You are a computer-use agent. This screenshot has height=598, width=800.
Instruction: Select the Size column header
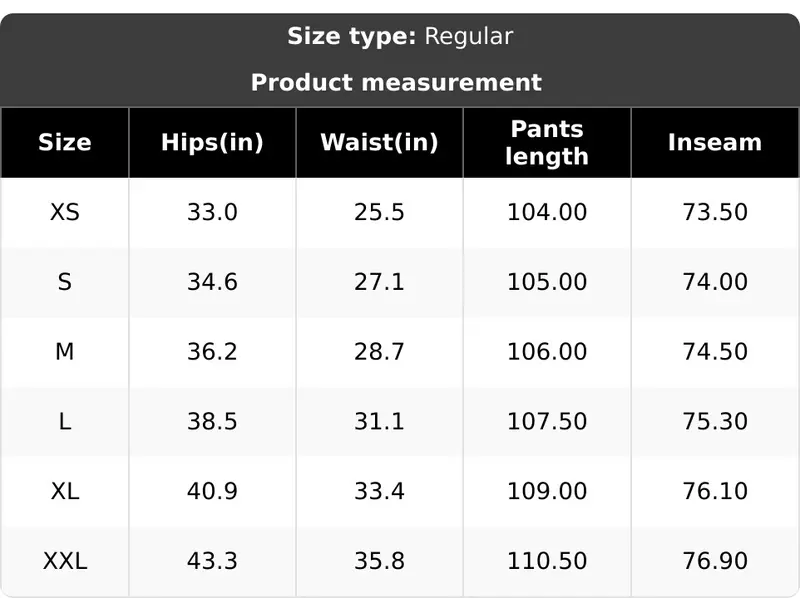pyautogui.click(x=65, y=142)
